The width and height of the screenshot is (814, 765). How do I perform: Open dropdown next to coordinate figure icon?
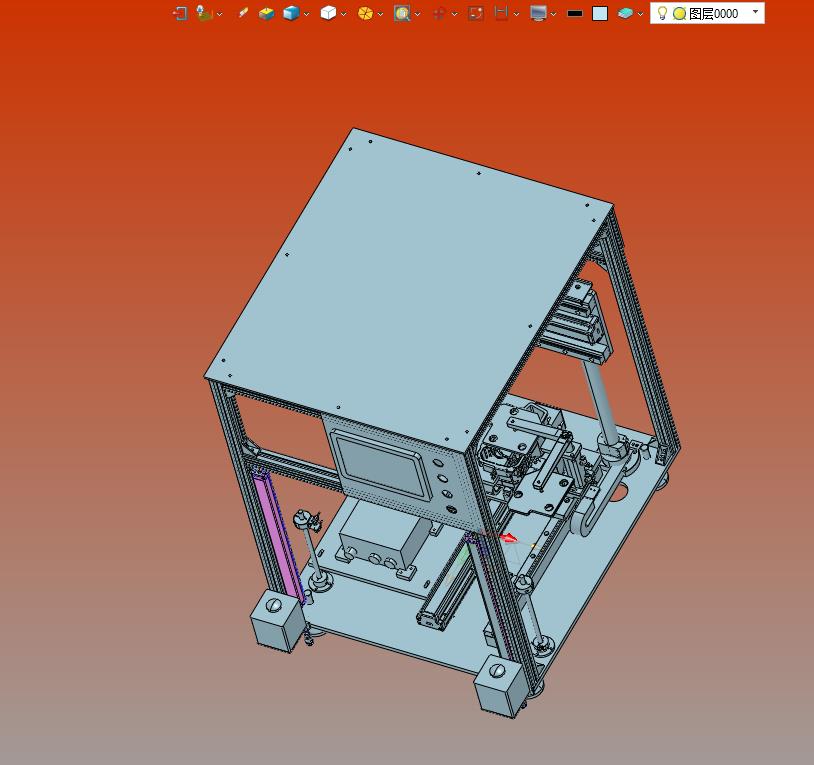[220, 14]
